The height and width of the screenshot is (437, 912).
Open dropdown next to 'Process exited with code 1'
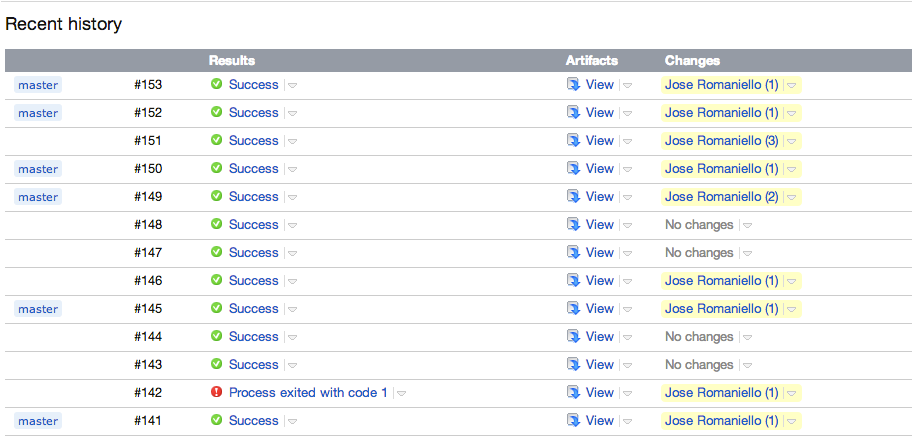(401, 393)
